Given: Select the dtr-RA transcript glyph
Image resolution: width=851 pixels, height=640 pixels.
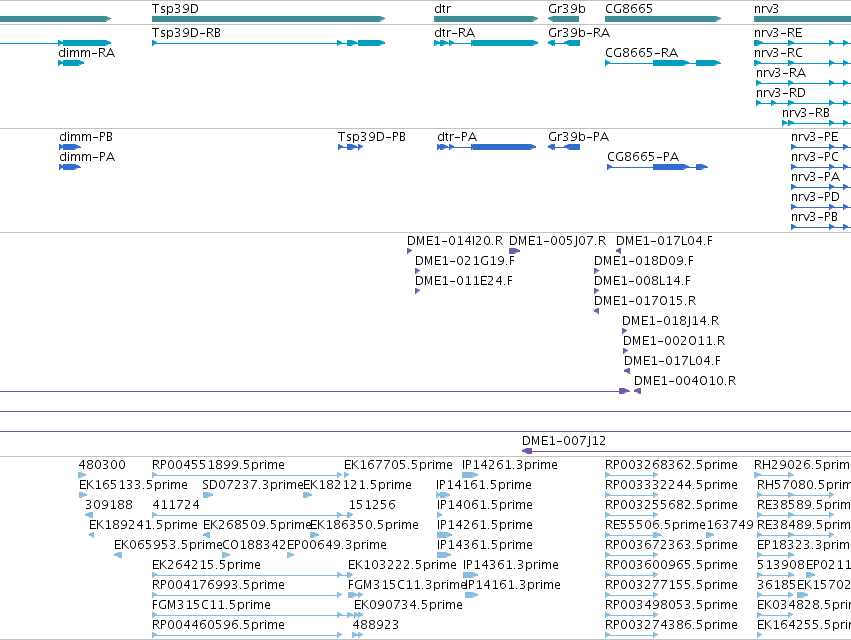Looking at the screenshot, I should click(486, 43).
